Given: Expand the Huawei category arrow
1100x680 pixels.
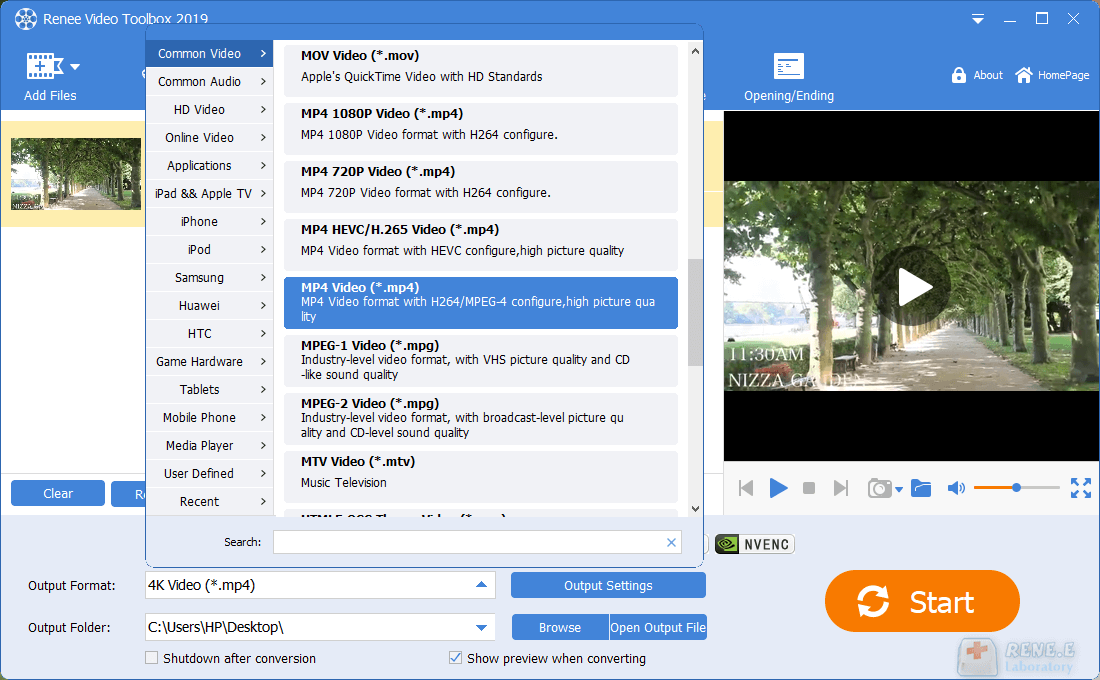Looking at the screenshot, I should click(263, 306).
